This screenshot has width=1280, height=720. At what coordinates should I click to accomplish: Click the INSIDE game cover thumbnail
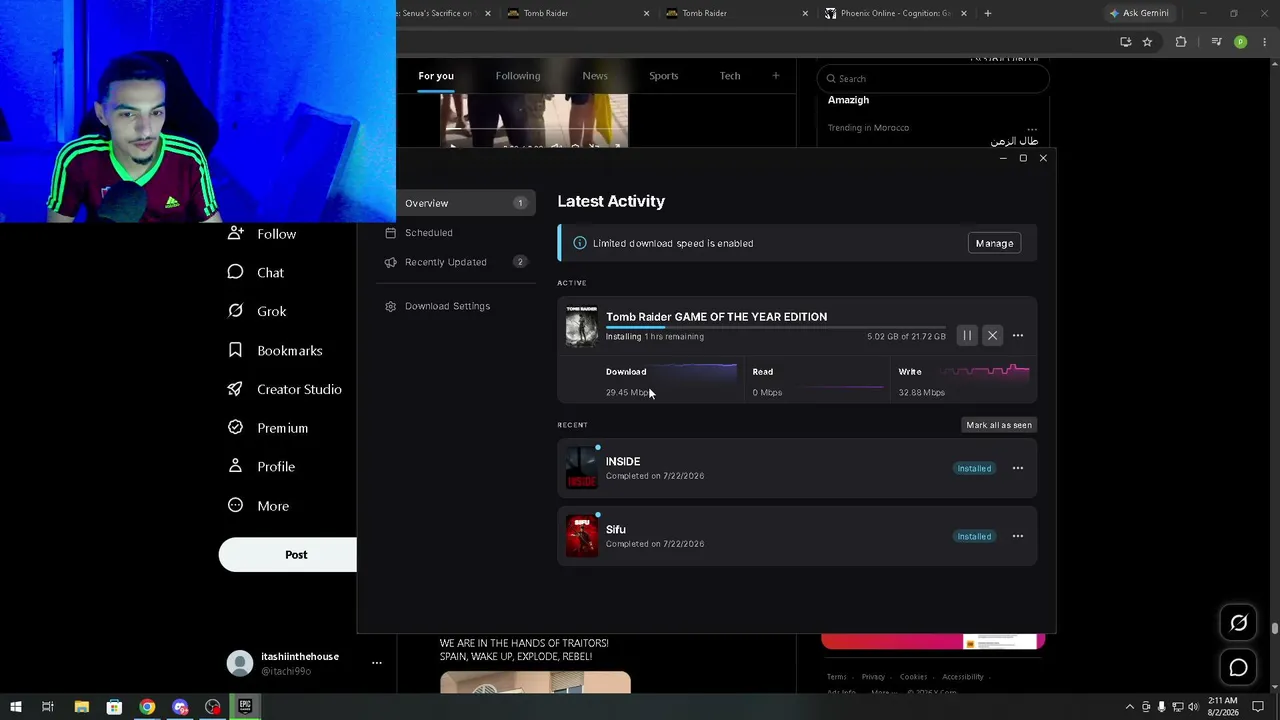[x=581, y=468]
